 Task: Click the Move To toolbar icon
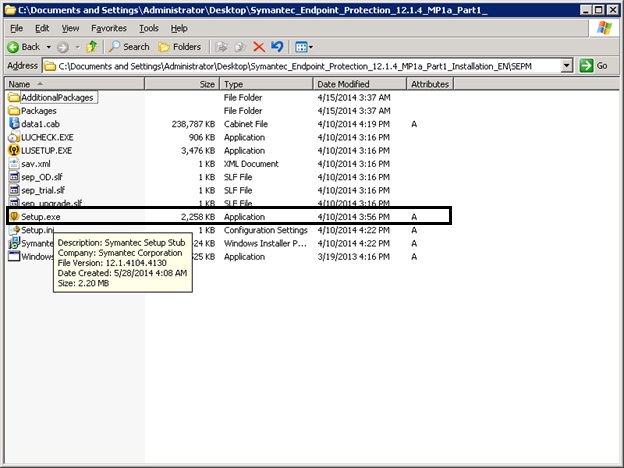(221, 47)
